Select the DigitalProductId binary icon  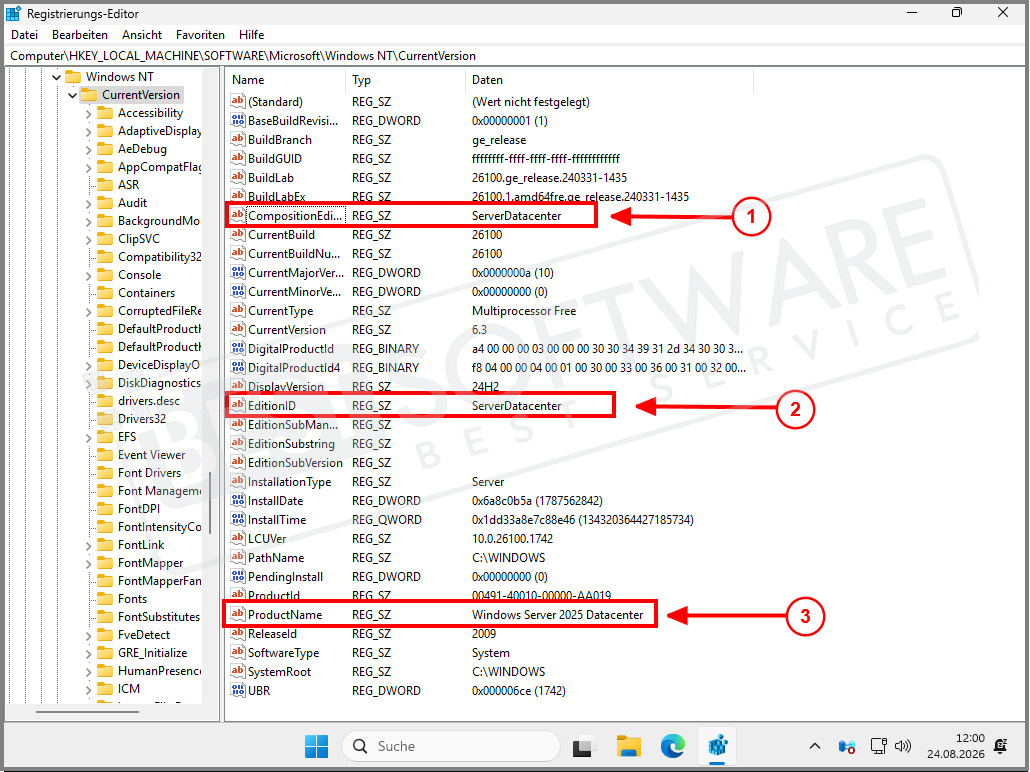[238, 348]
